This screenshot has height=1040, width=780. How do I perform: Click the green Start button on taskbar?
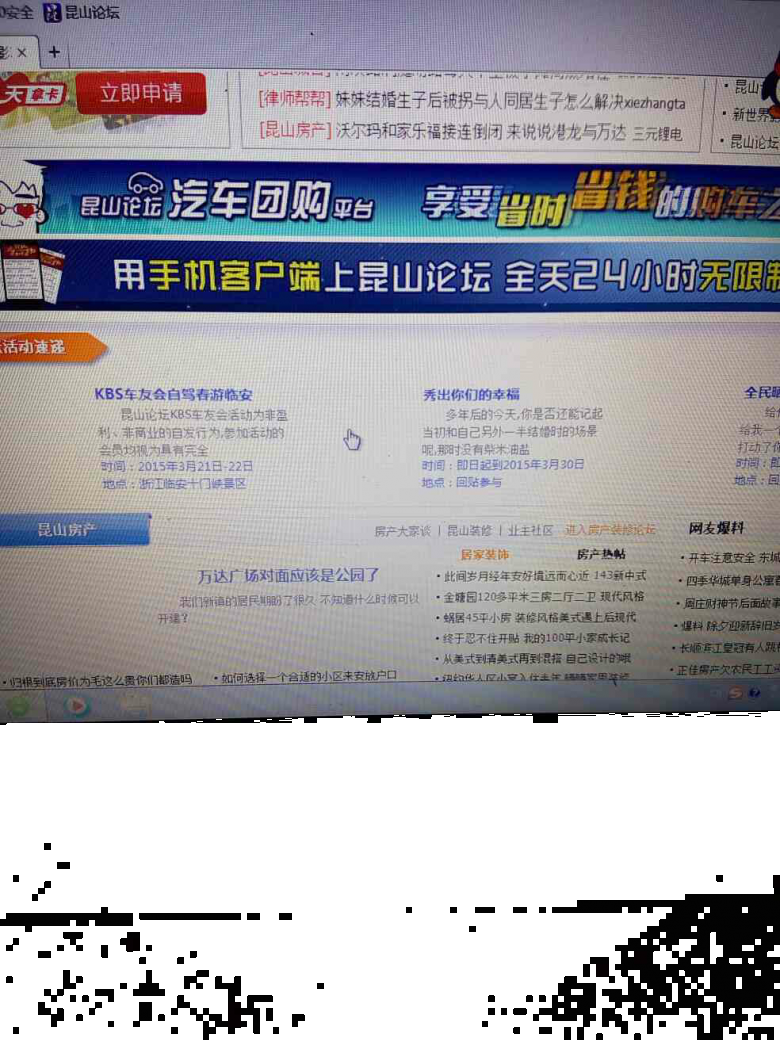(x=18, y=706)
